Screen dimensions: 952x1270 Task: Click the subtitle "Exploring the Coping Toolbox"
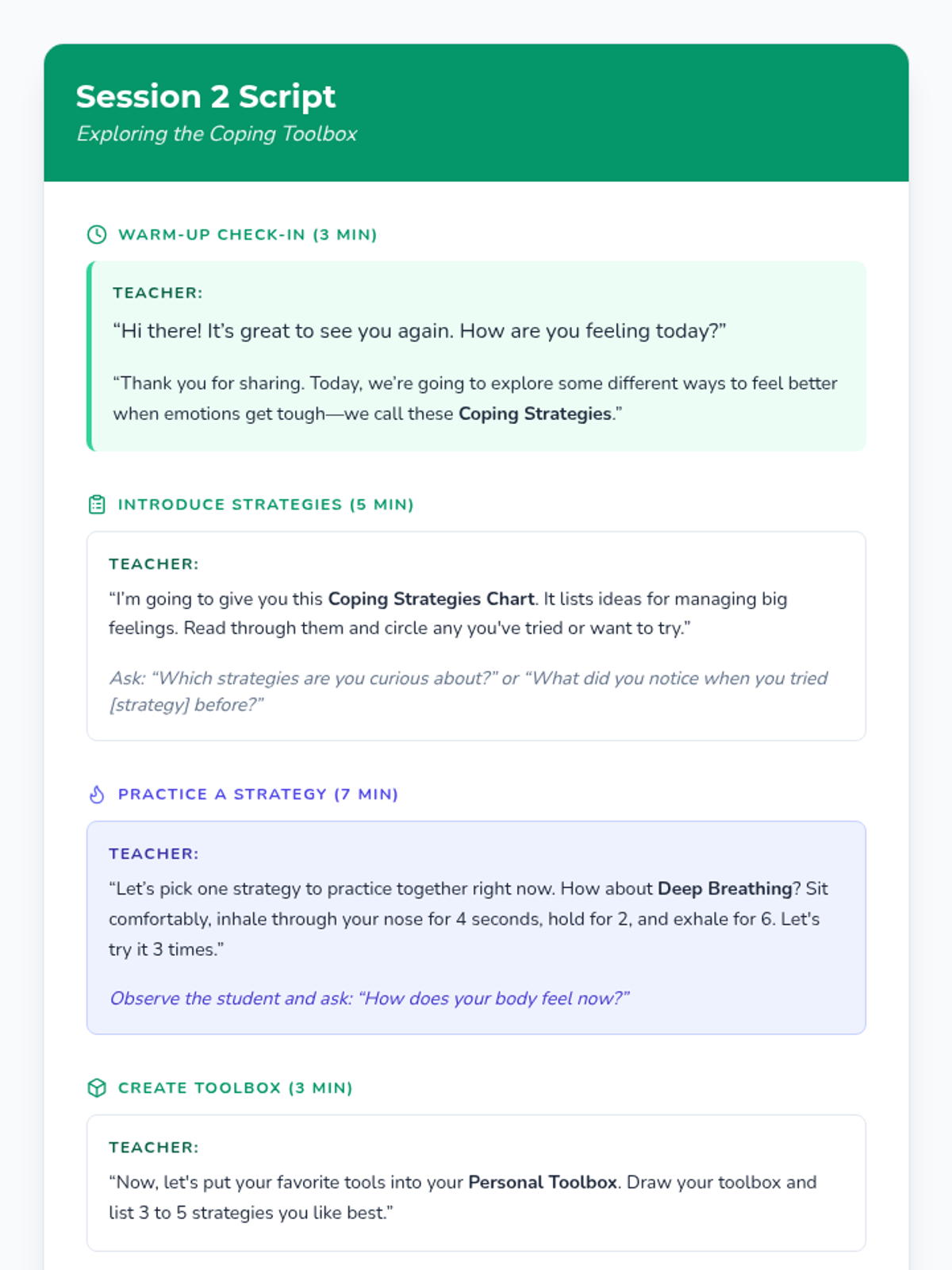[x=217, y=133]
